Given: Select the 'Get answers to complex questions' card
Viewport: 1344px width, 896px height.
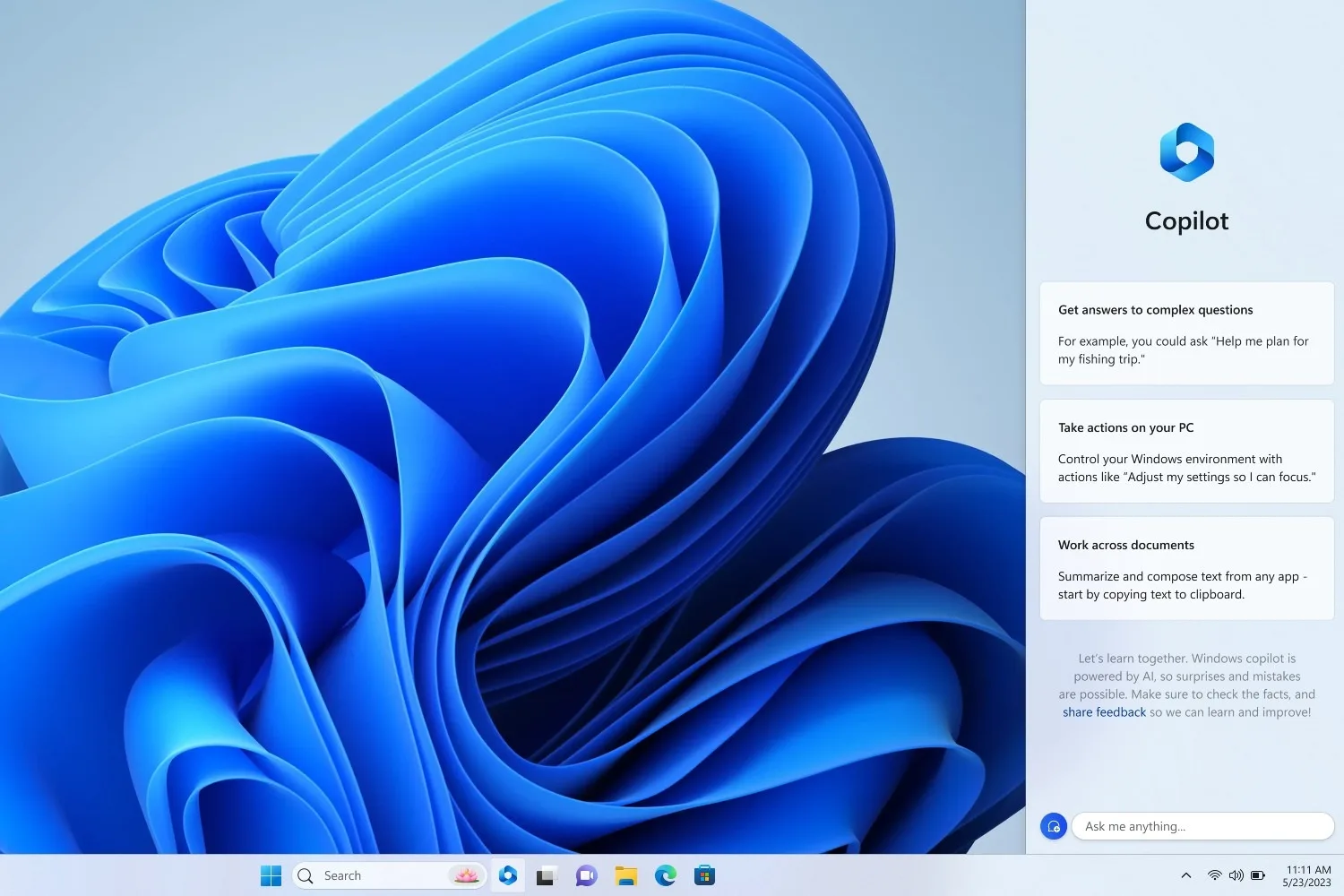Looking at the screenshot, I should point(1186,333).
